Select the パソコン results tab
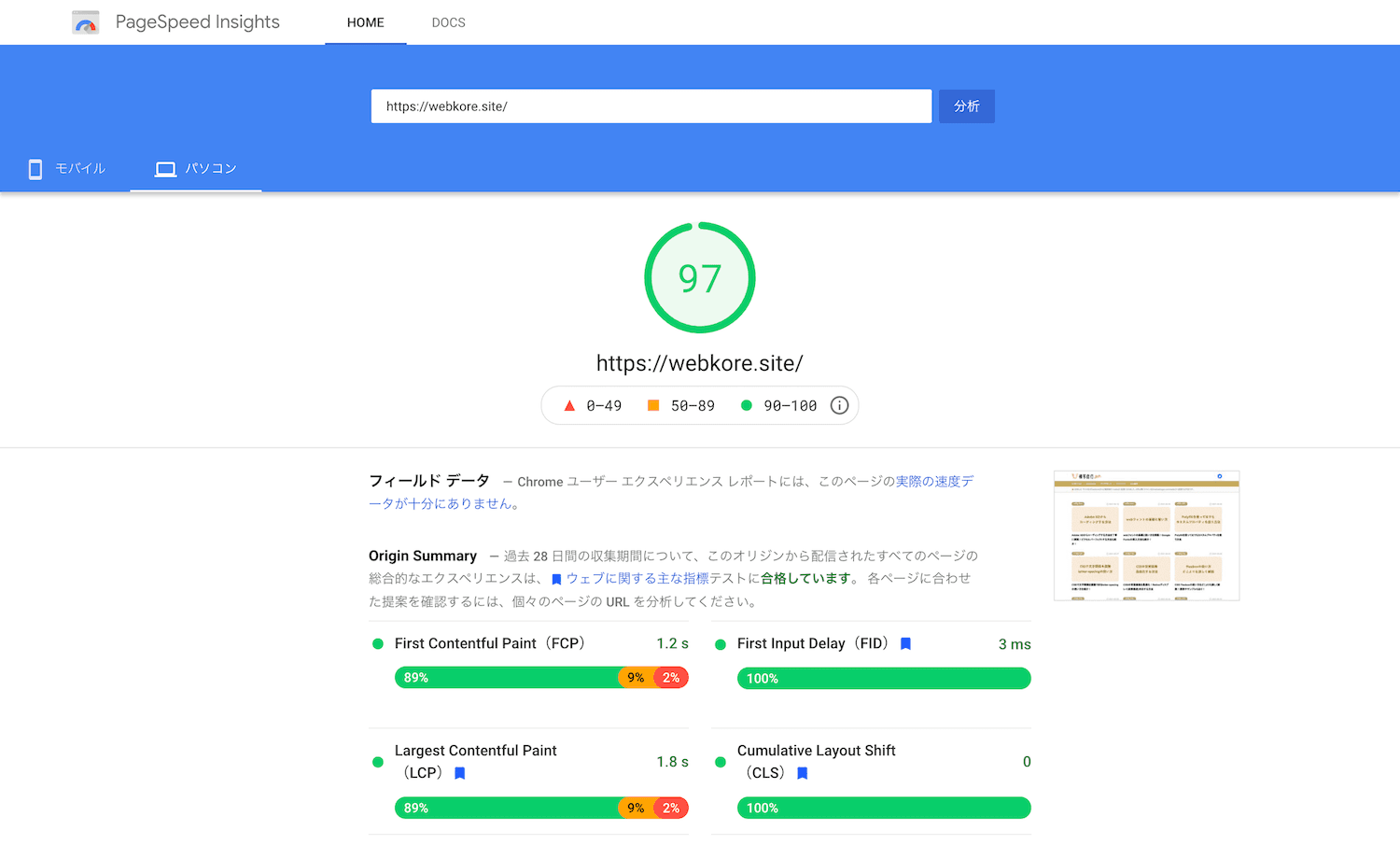Screen dimensions: 1400x859 [x=196, y=169]
